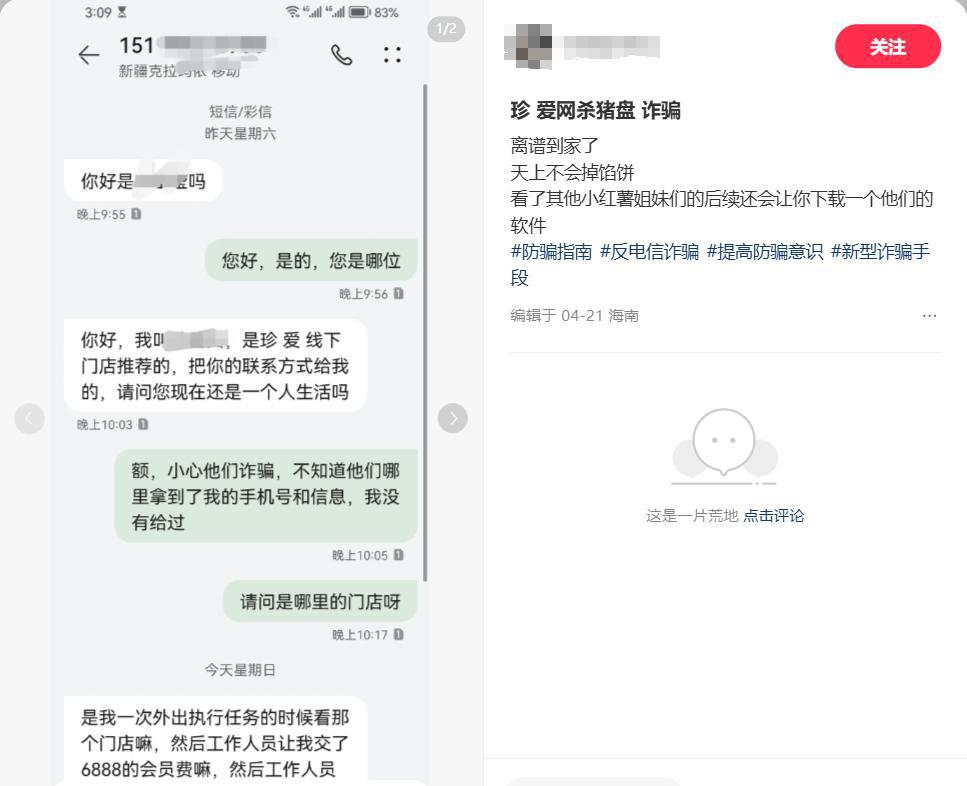967x786 pixels.
Task: Go to the next image with the right arrow
Action: coord(453,418)
